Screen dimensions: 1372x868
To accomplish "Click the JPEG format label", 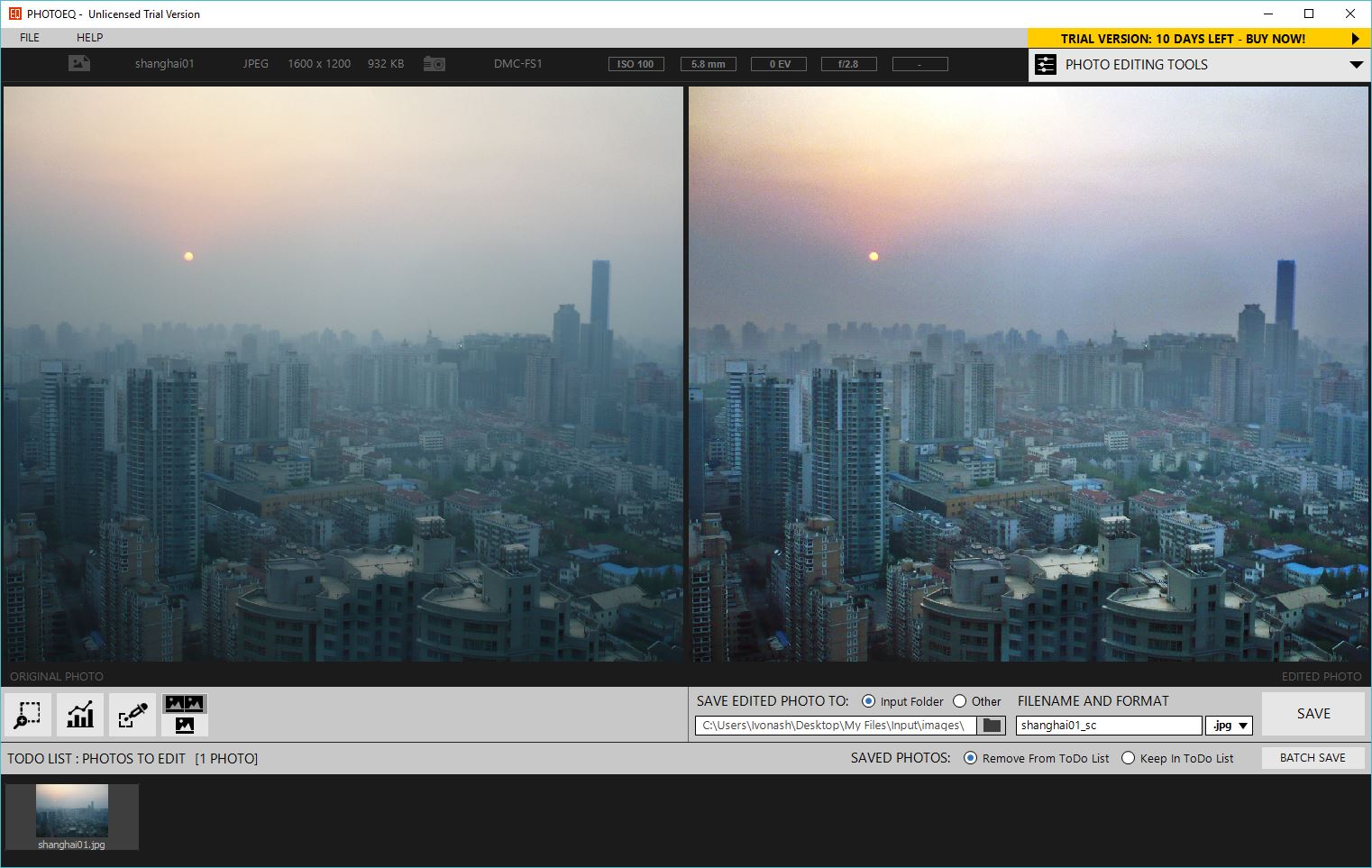I will tap(256, 64).
